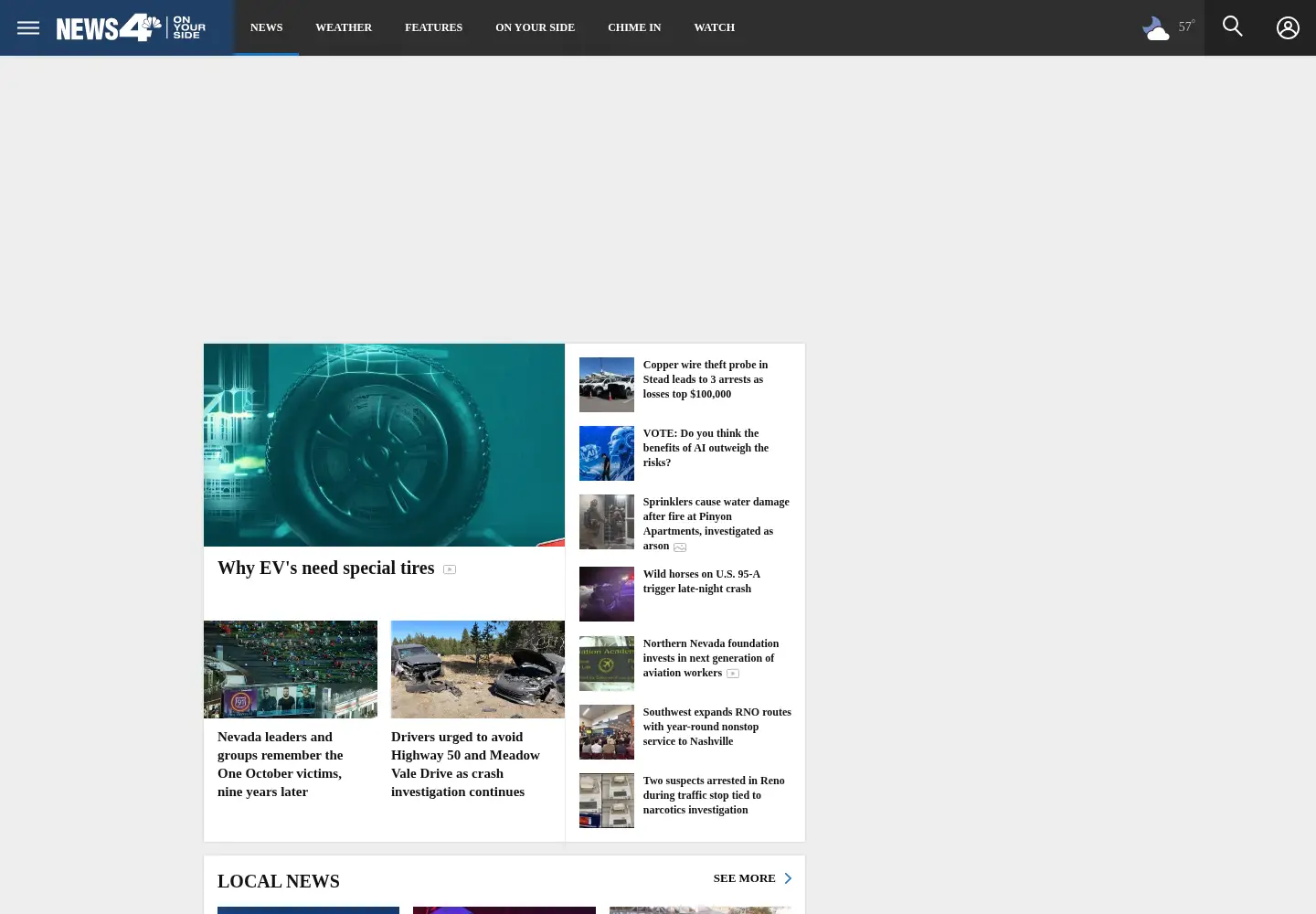Screen dimensions: 1316x914
Task: Click the video icon after aviation workers headline
Action: point(733,674)
